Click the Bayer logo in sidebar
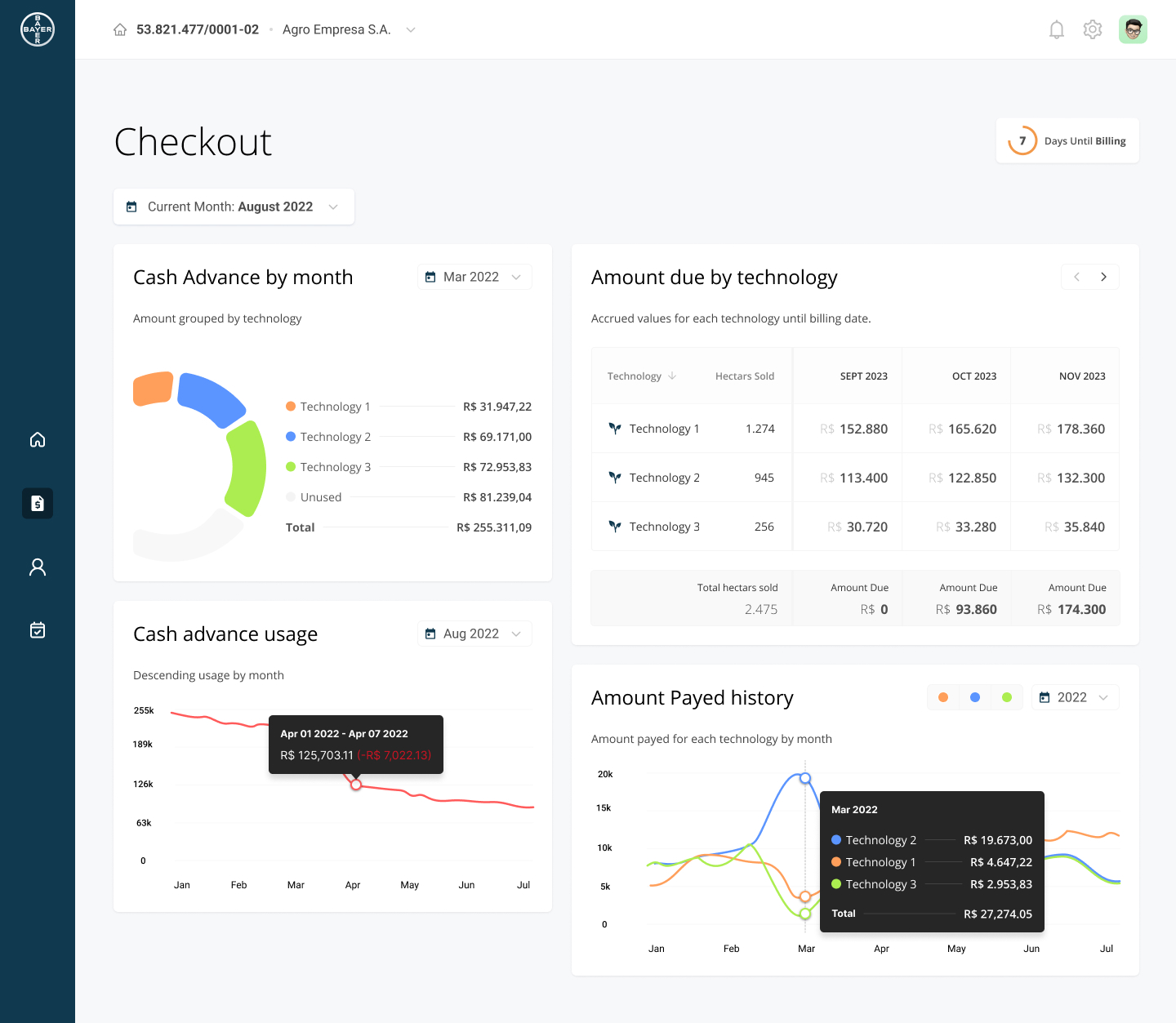 [38, 29]
